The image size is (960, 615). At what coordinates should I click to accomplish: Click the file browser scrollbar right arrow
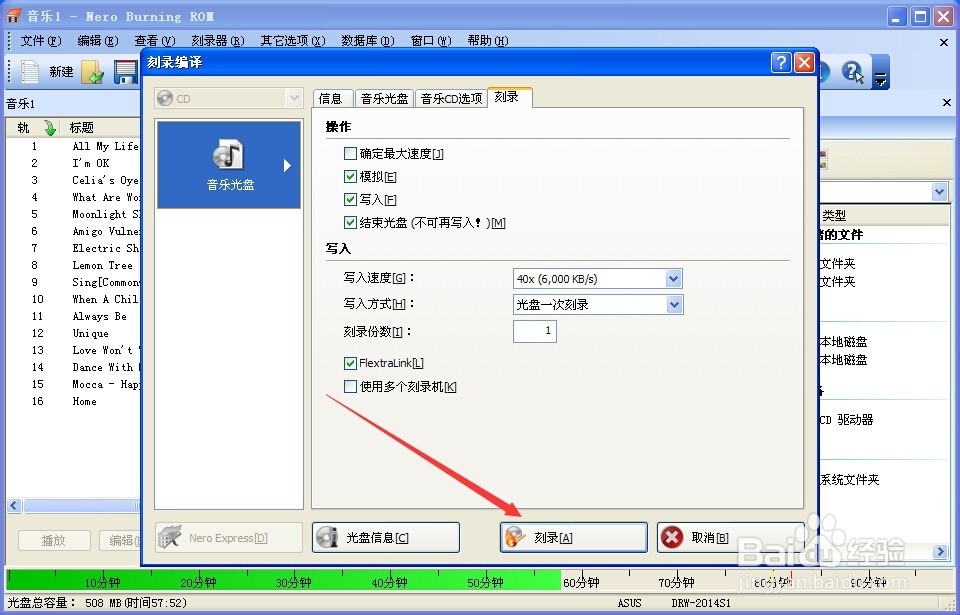940,551
